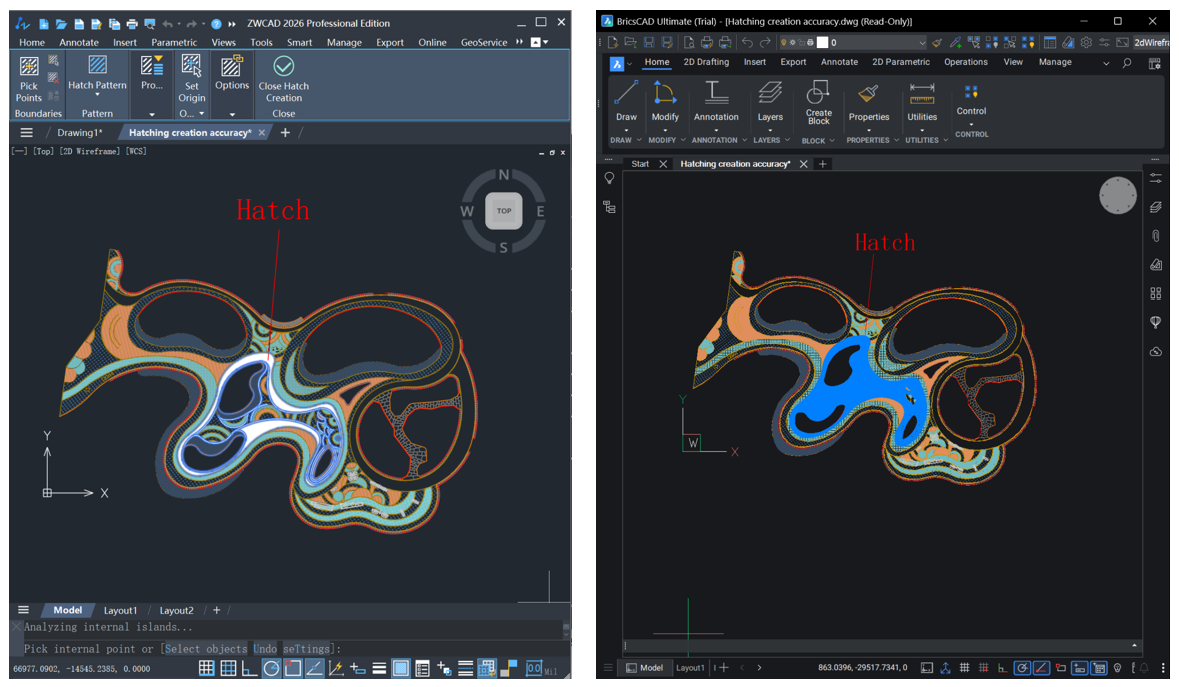Click Set Origin hatch tool in ZWCAD
The height and width of the screenshot is (687, 1179).
[192, 79]
